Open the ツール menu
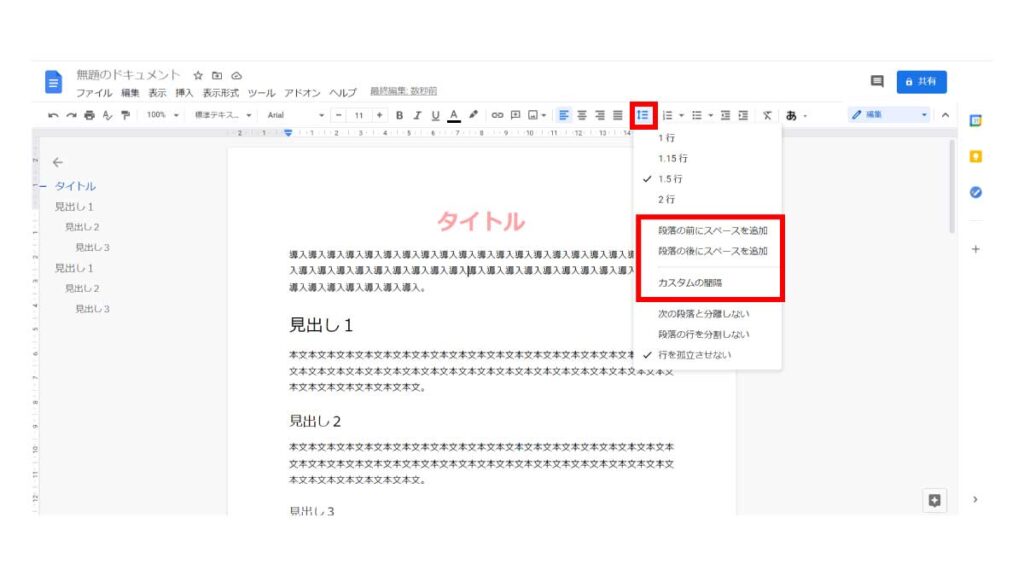The width and height of the screenshot is (1024, 576). tap(261, 93)
